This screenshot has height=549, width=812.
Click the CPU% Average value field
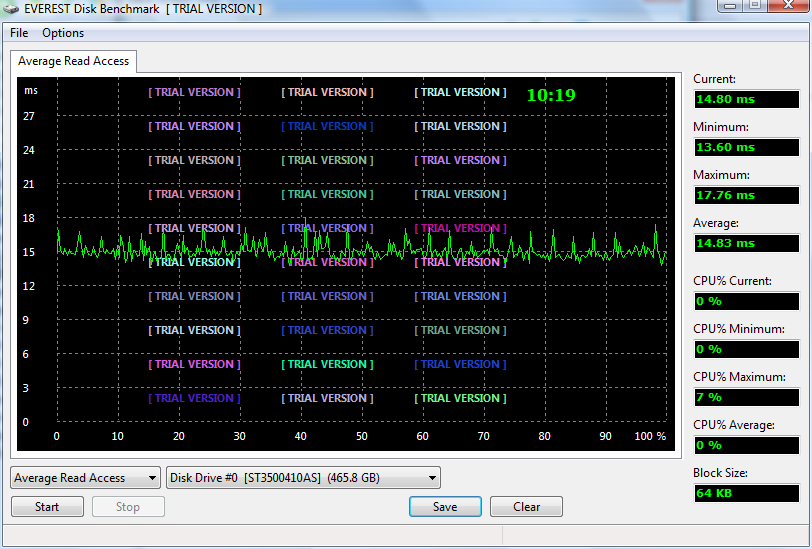[x=746, y=445]
